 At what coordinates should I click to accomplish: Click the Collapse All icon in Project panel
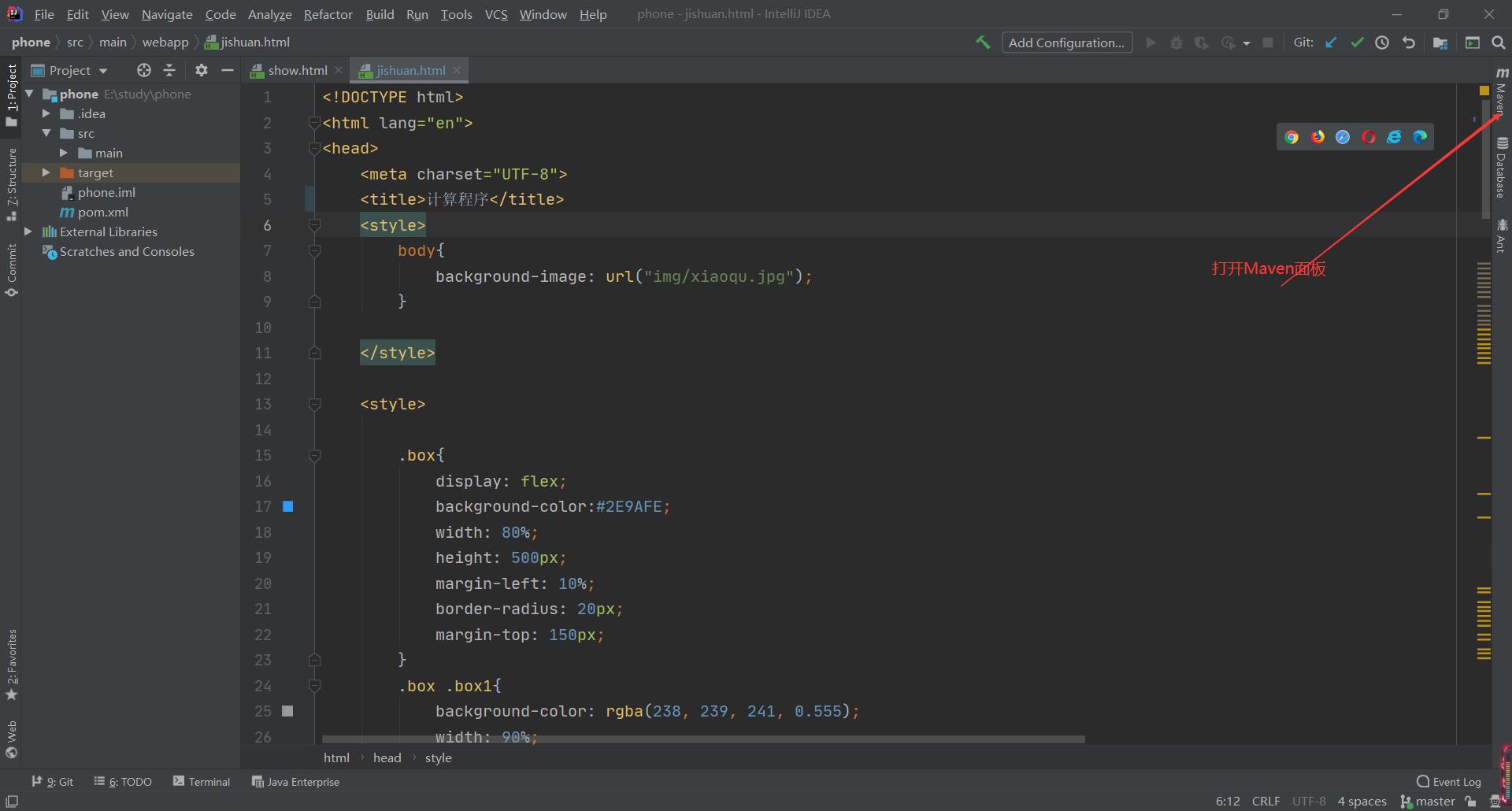pyautogui.click(x=169, y=70)
